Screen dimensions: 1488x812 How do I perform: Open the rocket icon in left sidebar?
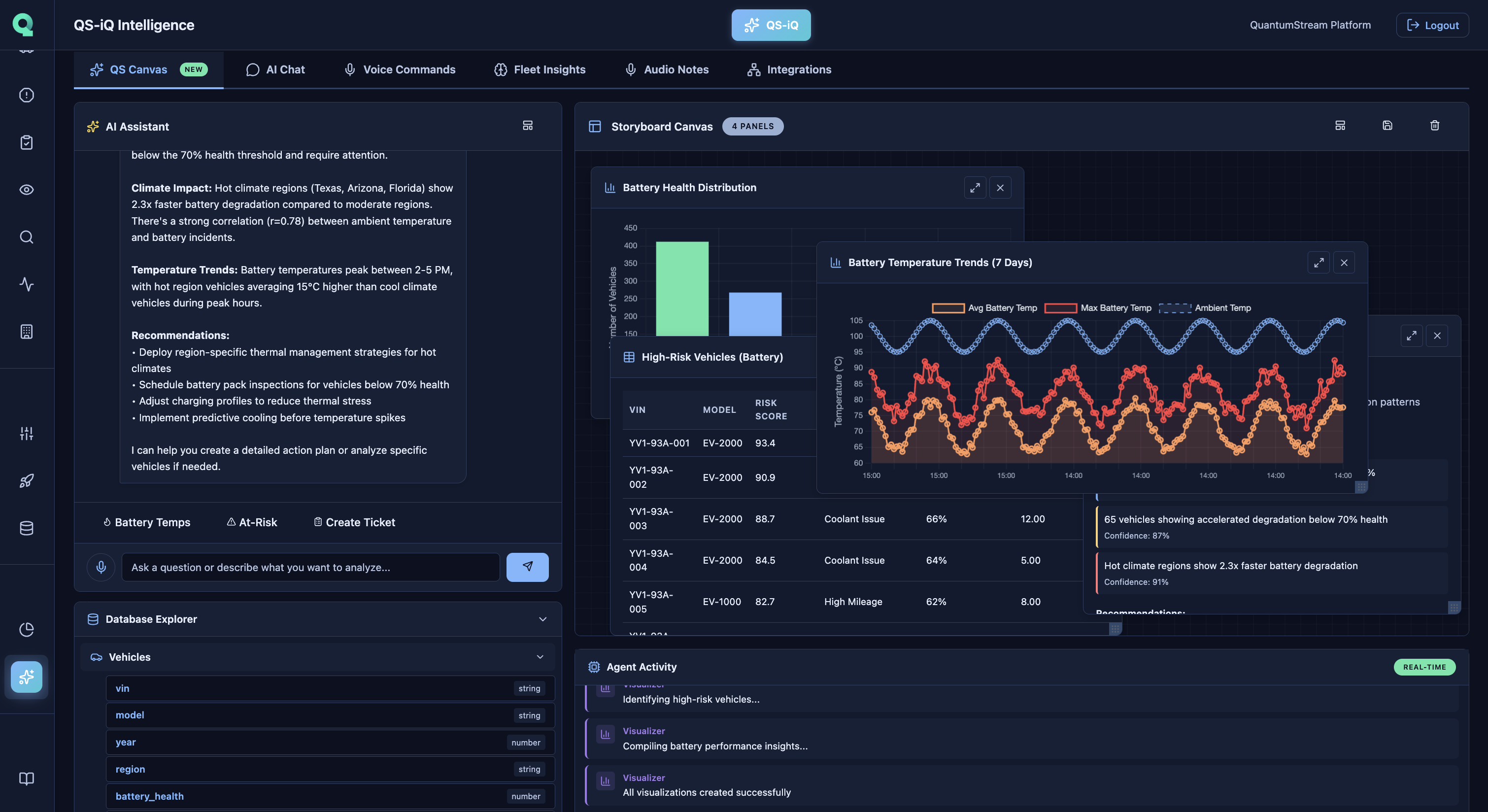27,480
